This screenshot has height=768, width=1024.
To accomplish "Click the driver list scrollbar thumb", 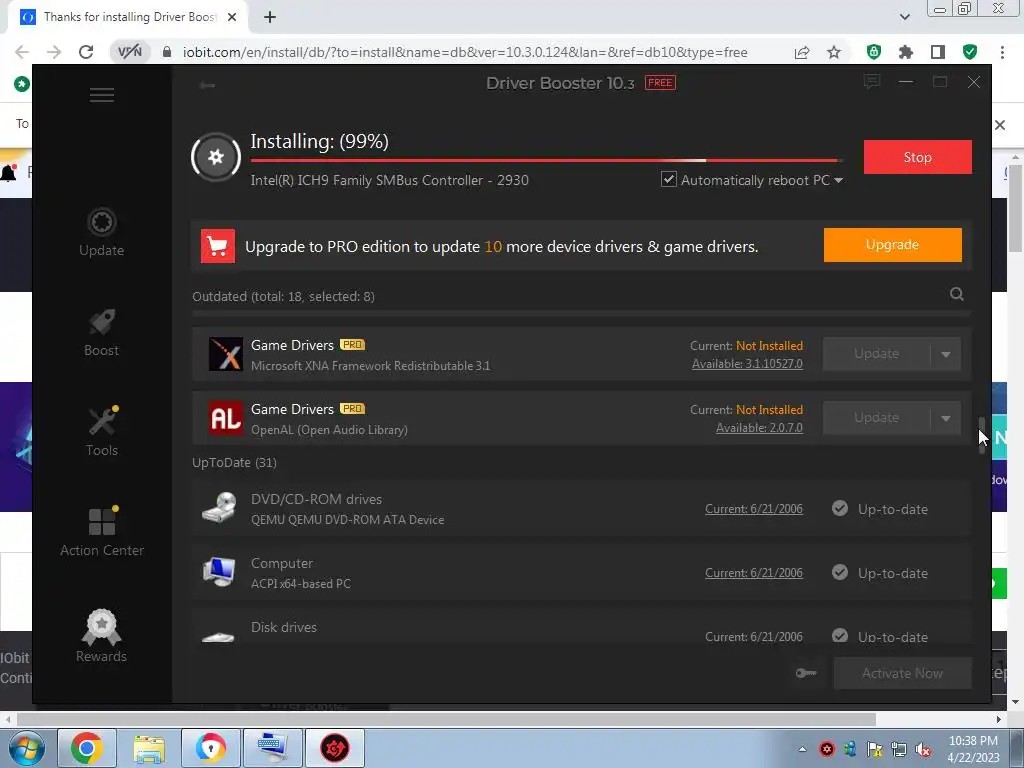I will (x=982, y=436).
